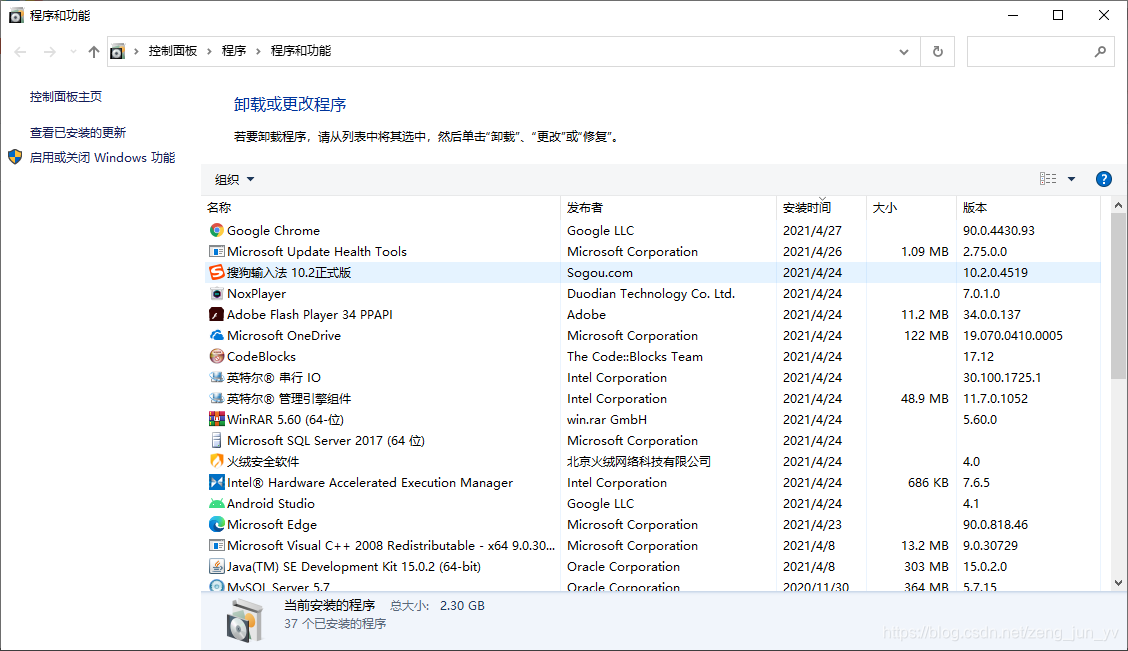
Task: Click the Microsoft SQL Server 2017 icon
Action: 217,440
